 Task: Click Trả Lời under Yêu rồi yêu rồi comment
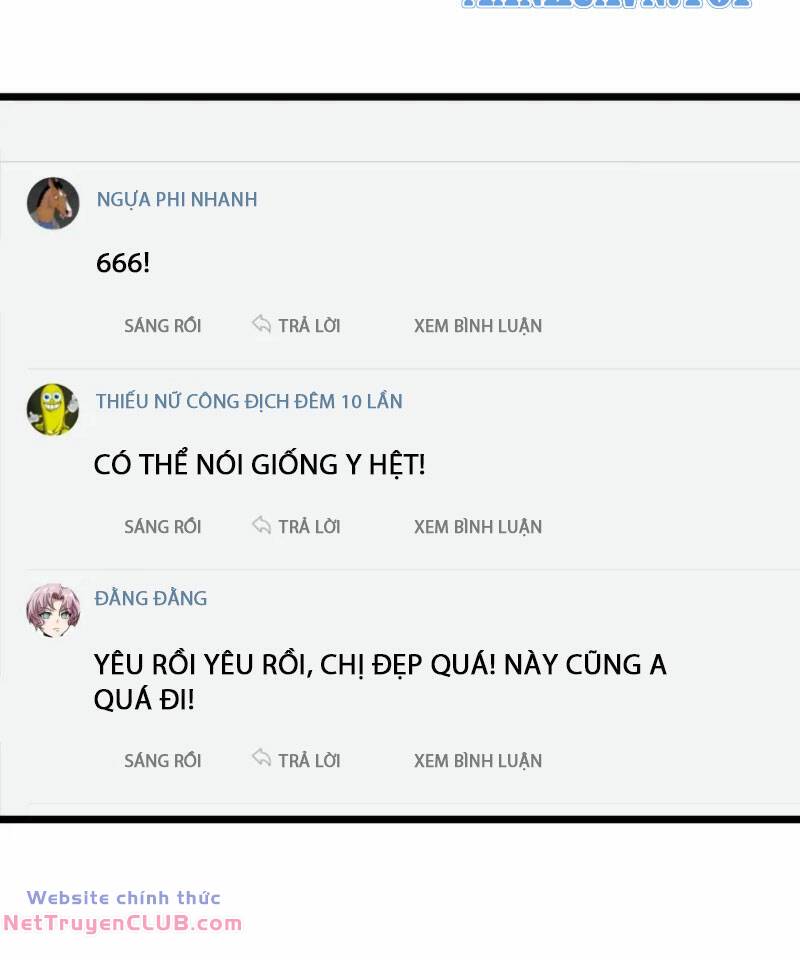[x=309, y=760]
